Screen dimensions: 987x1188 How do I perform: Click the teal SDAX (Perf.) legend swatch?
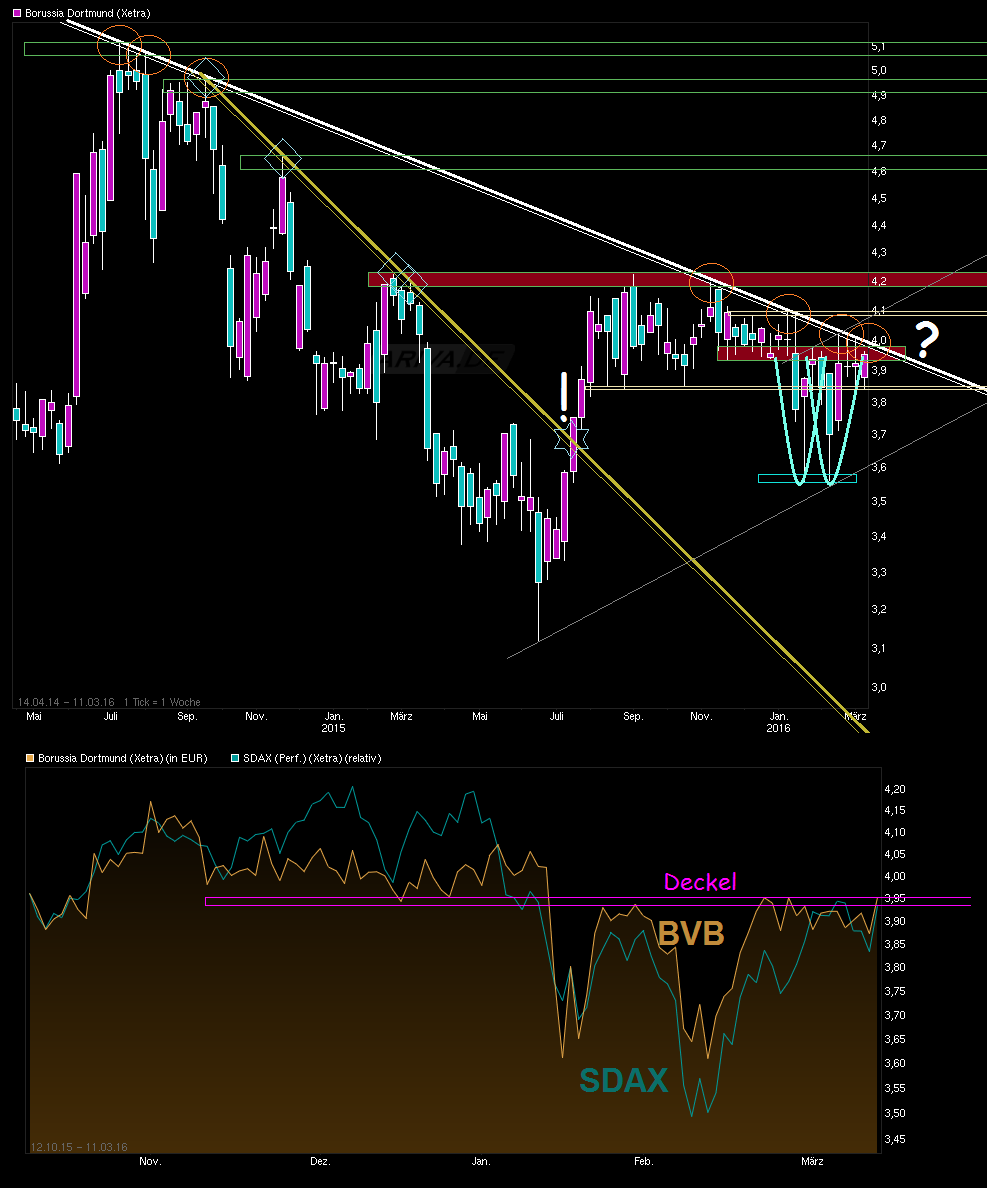[236, 758]
